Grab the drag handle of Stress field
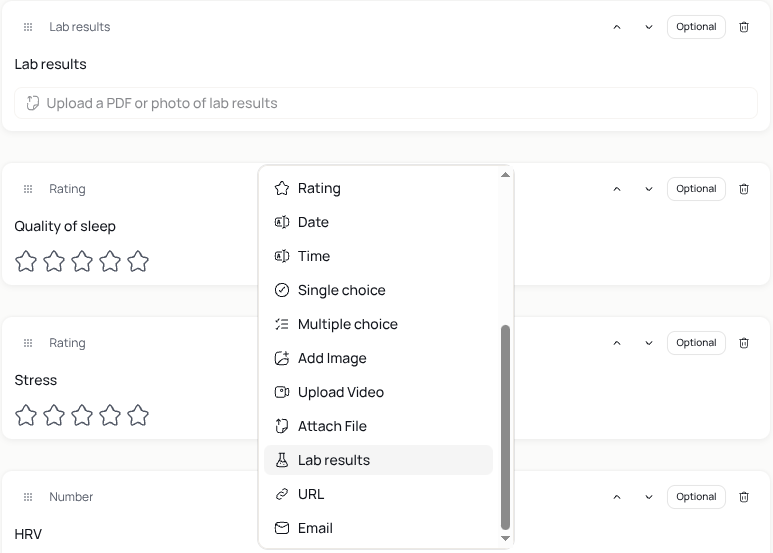The image size is (773, 553). 28,343
